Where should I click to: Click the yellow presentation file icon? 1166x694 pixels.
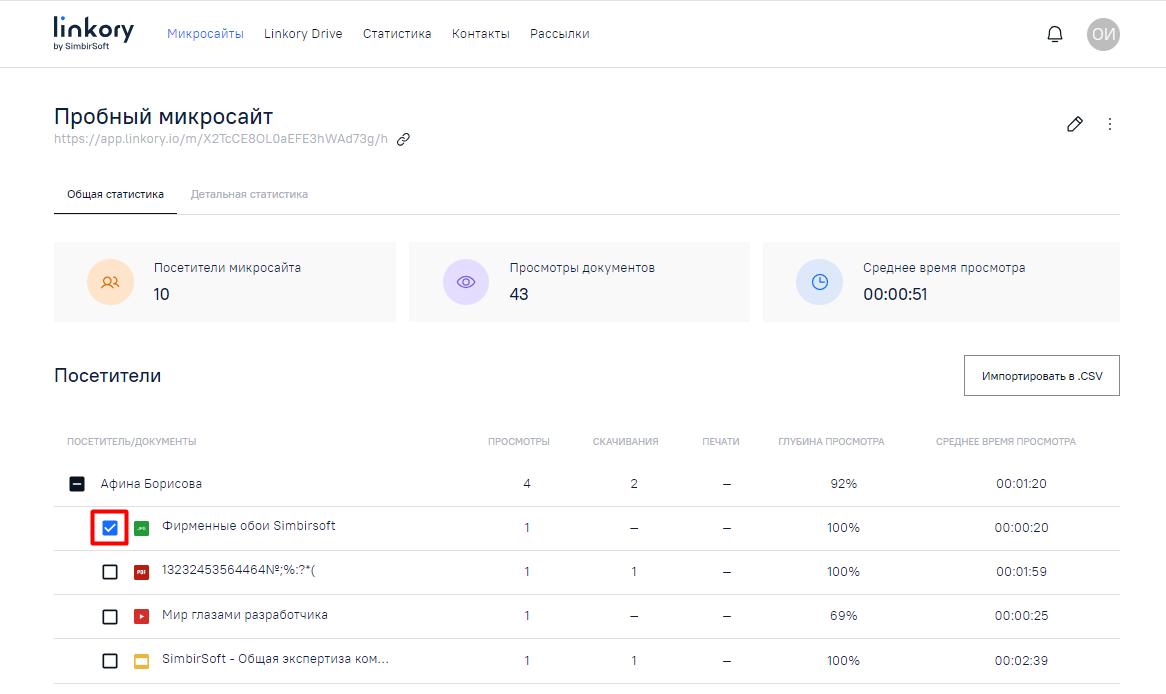(x=141, y=661)
